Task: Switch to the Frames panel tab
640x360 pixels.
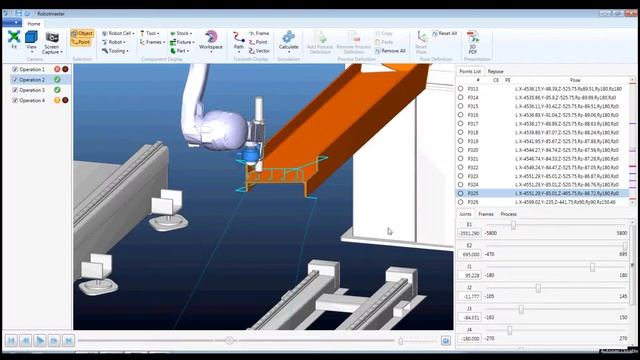Action: point(486,214)
